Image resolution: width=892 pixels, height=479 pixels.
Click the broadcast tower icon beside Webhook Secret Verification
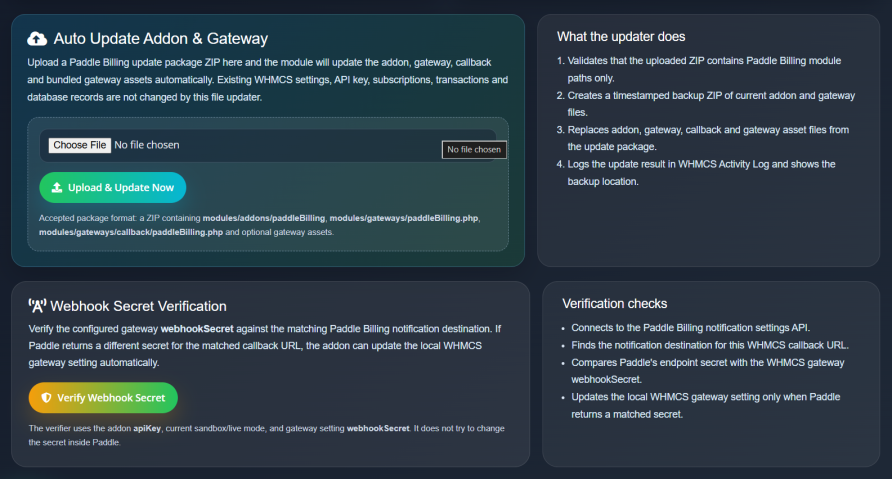(x=37, y=306)
